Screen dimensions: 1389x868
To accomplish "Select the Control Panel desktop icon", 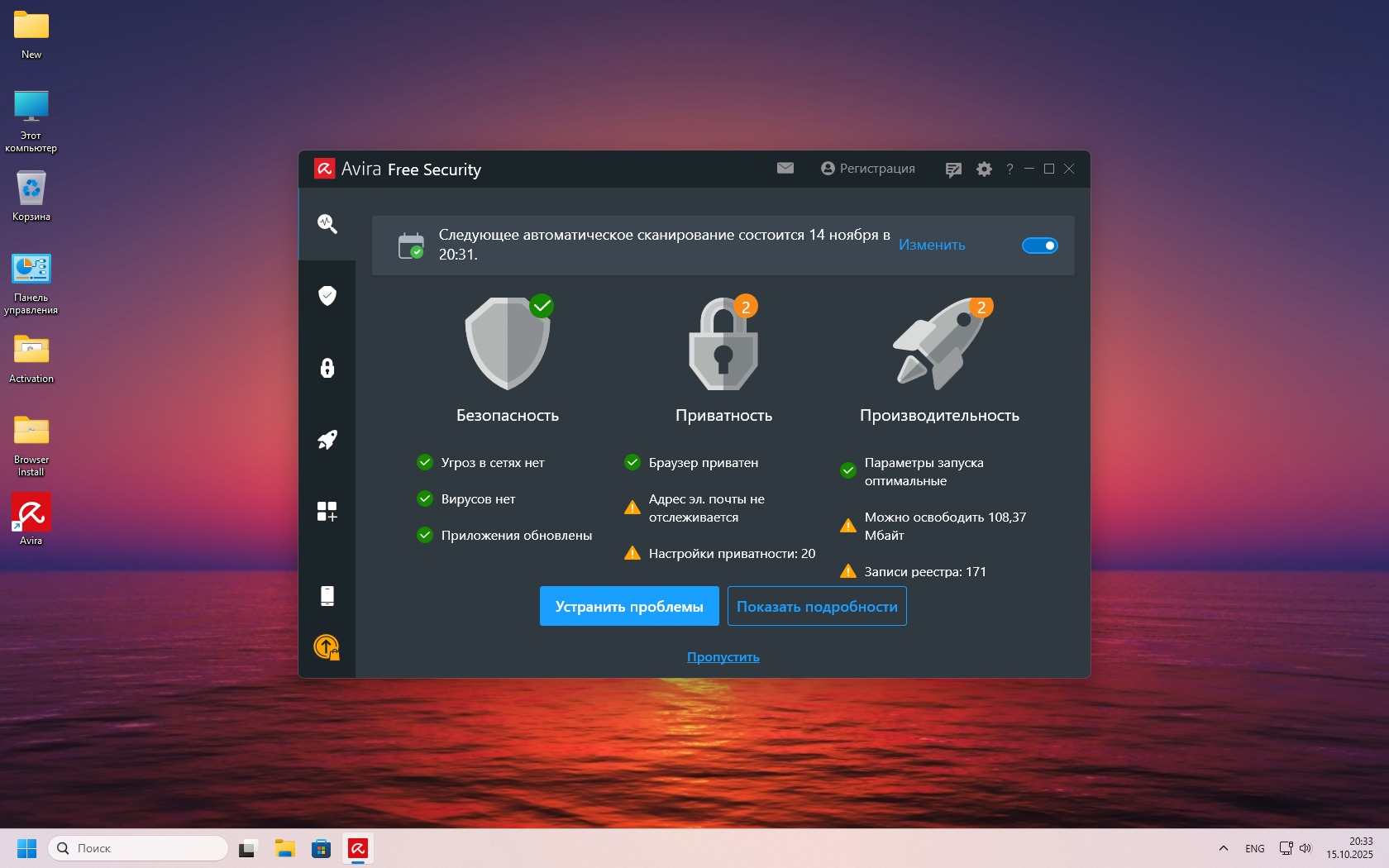I will point(31,284).
